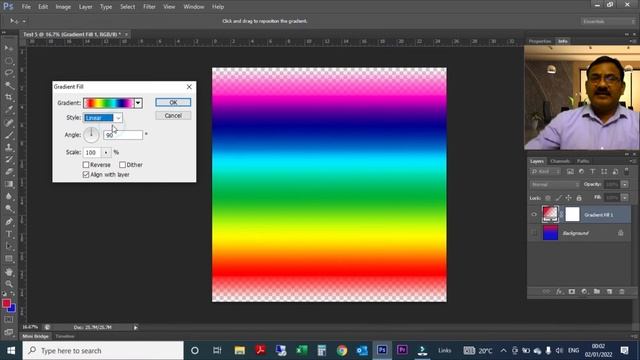Switch to the Paths tab
This screenshot has height=360, width=640.
click(583, 161)
